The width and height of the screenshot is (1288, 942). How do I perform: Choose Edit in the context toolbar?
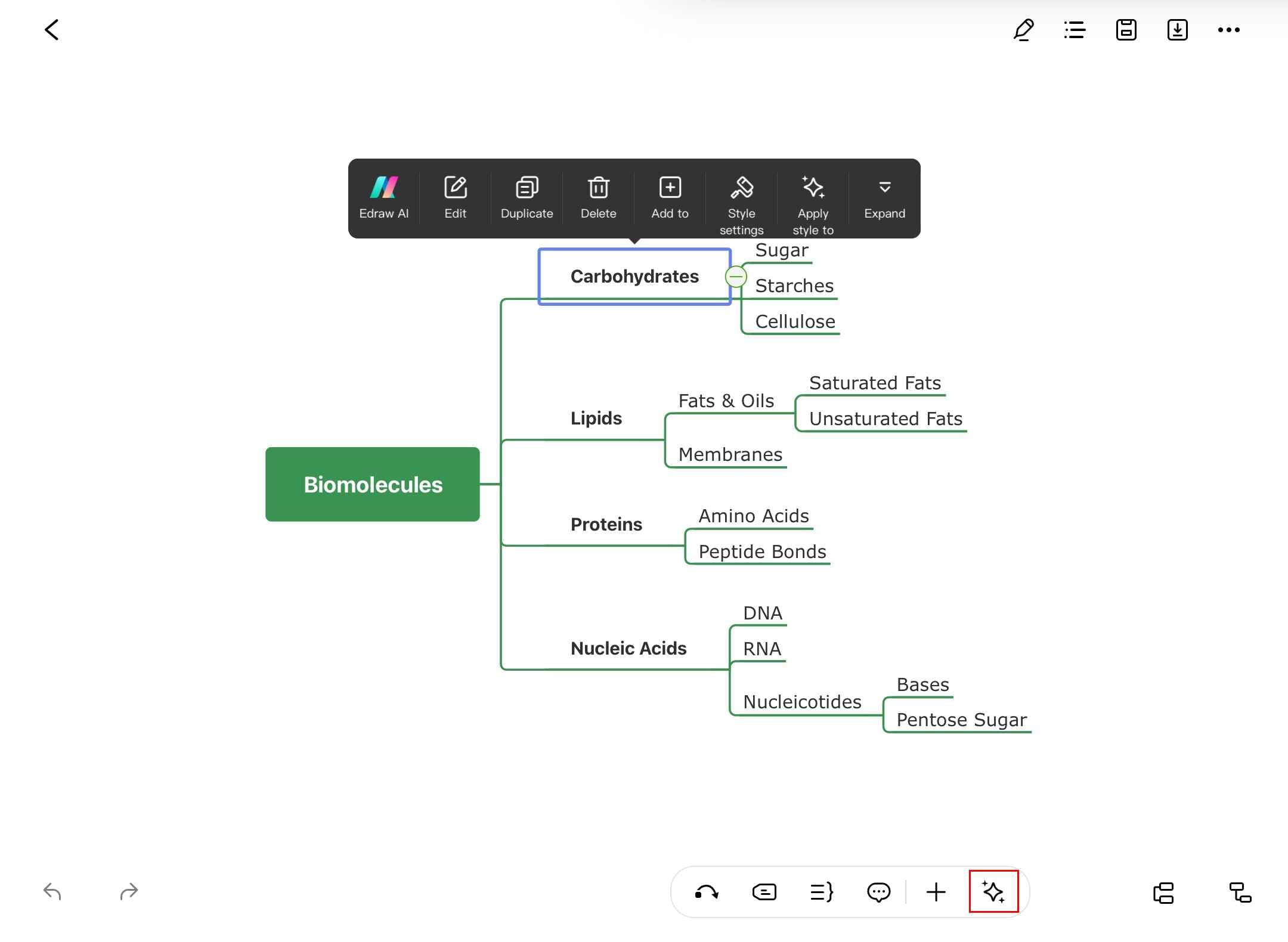tap(455, 198)
